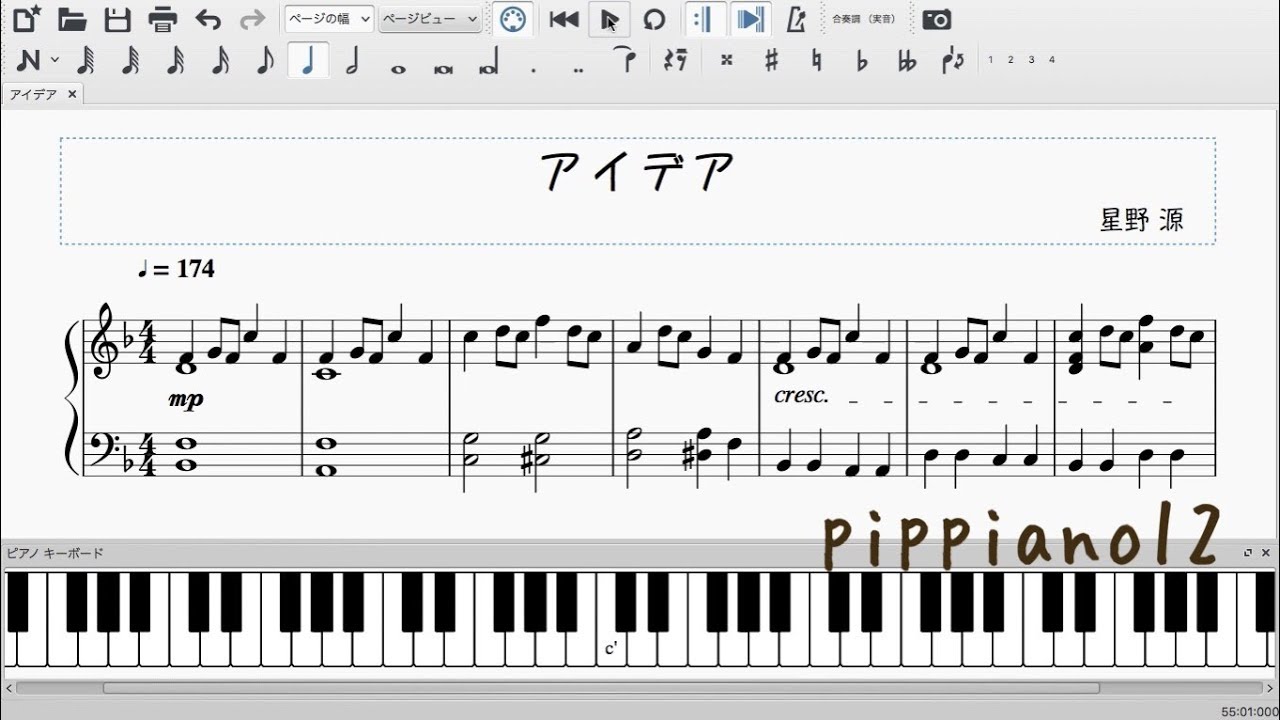Select the mp dynamic marking
The image size is (1280, 720).
tap(186, 399)
